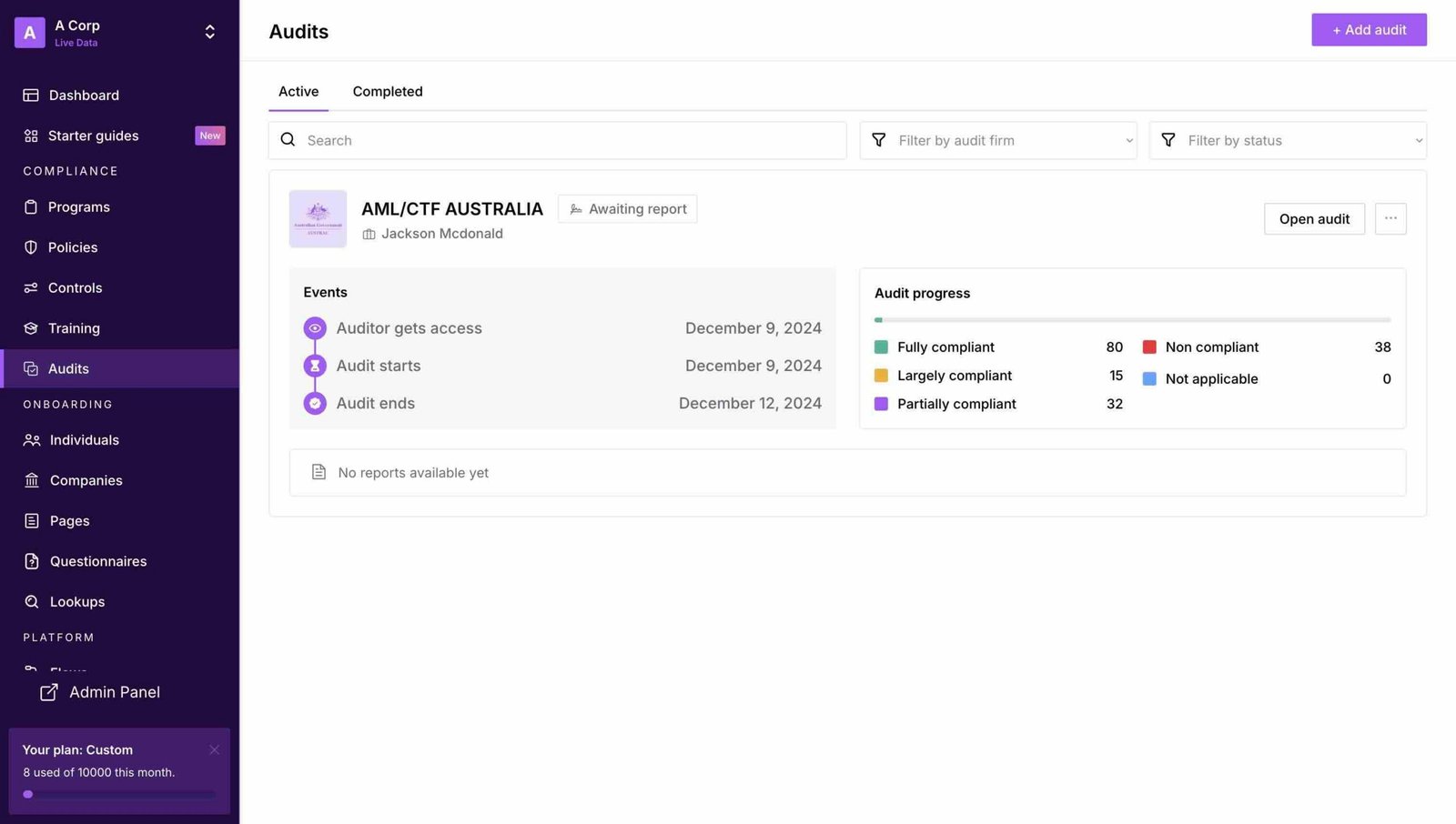This screenshot has height=824, width=1456.
Task: Open the Filter by status dropdown
Action: click(1288, 140)
